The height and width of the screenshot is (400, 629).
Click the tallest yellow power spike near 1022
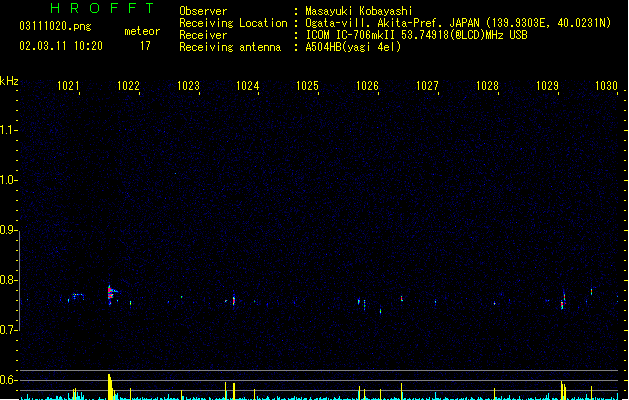tap(110, 386)
